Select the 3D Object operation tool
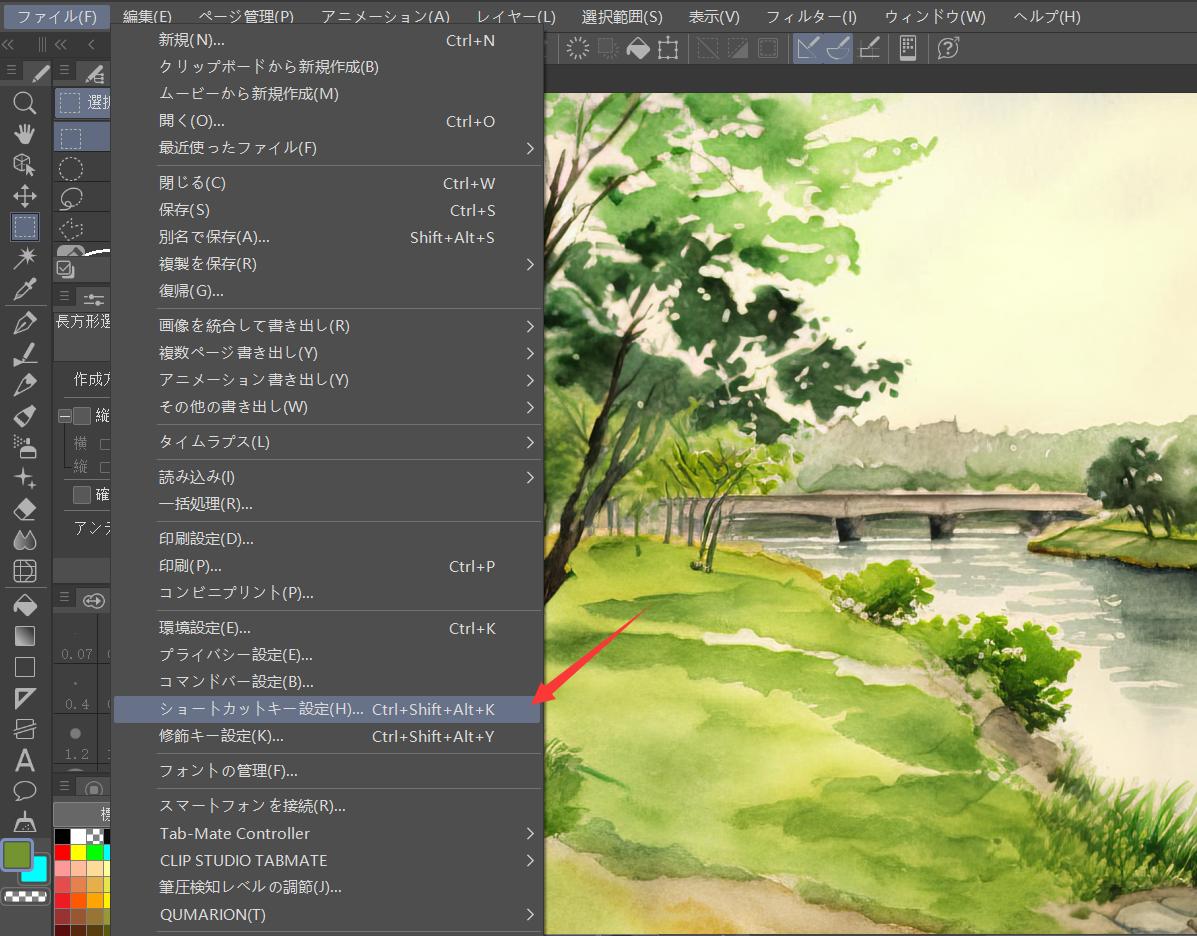The width and height of the screenshot is (1197, 936). [24, 165]
